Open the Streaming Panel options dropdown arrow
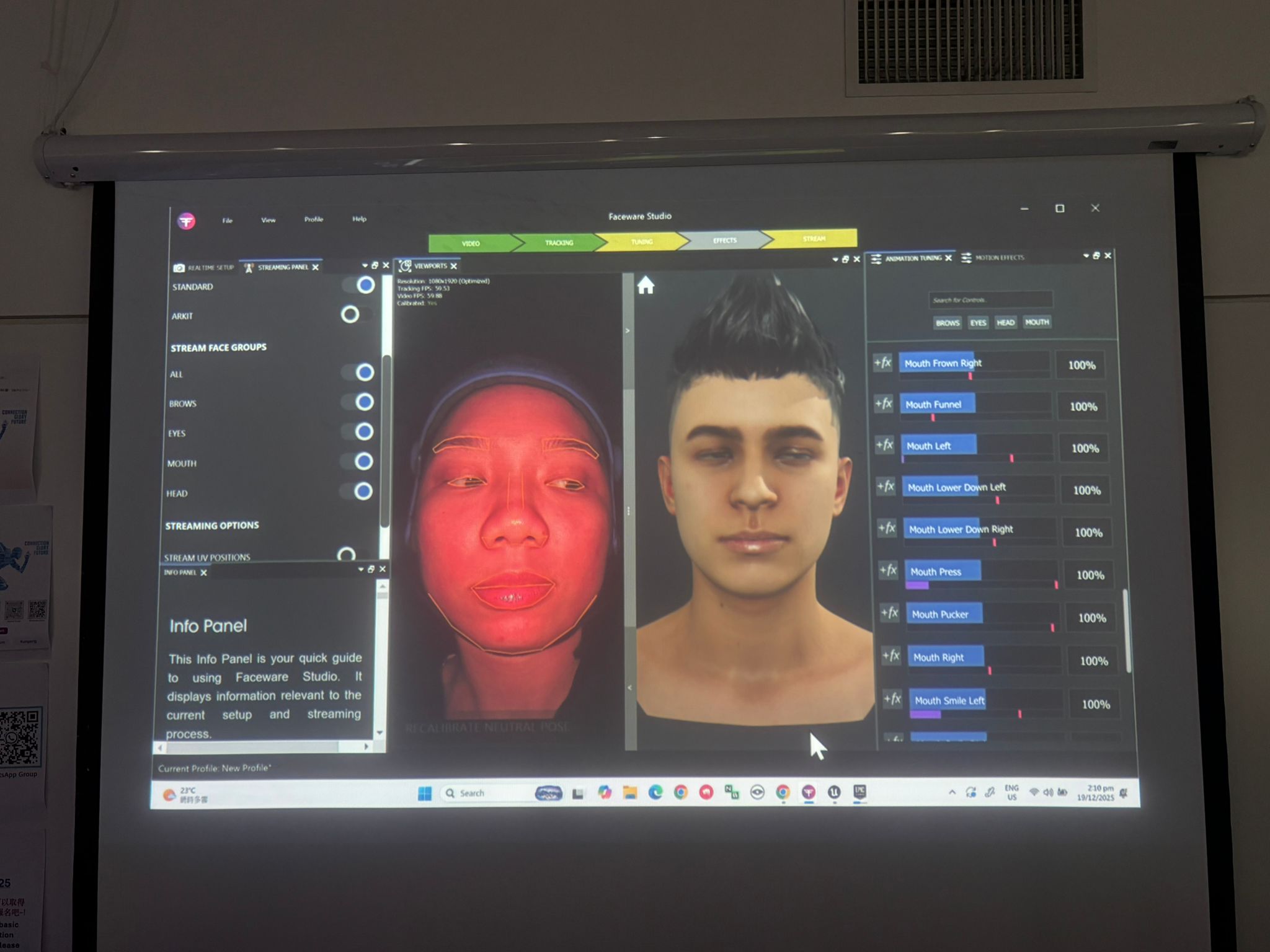The height and width of the screenshot is (952, 1270). 365,265
